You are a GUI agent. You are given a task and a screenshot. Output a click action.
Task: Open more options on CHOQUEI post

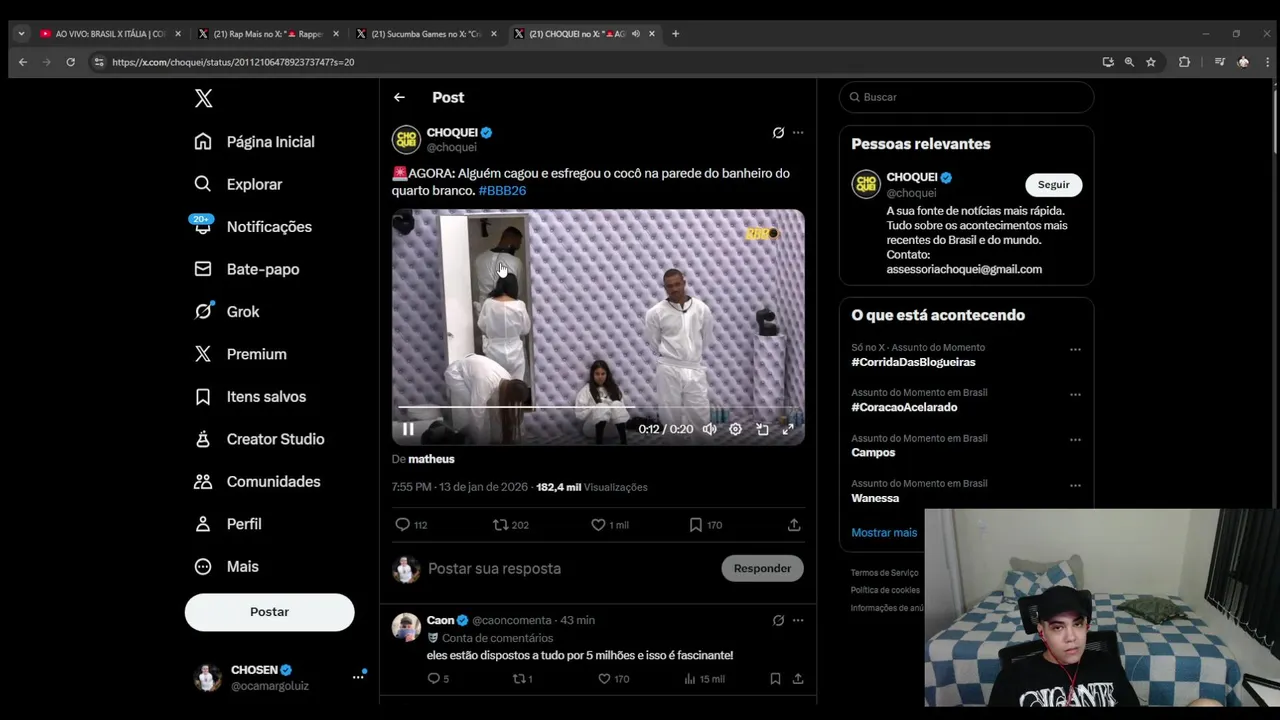click(x=798, y=132)
